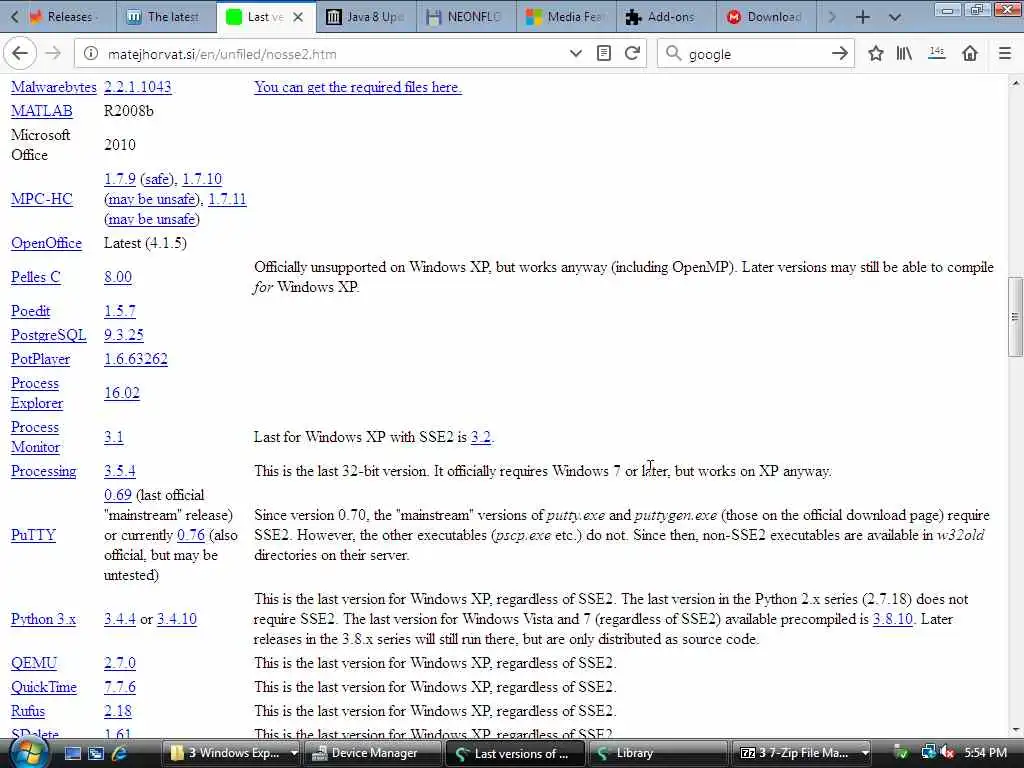Viewport: 1024px width, 768px height.
Task: Switch to the Add-ons tab
Action: coord(665,17)
